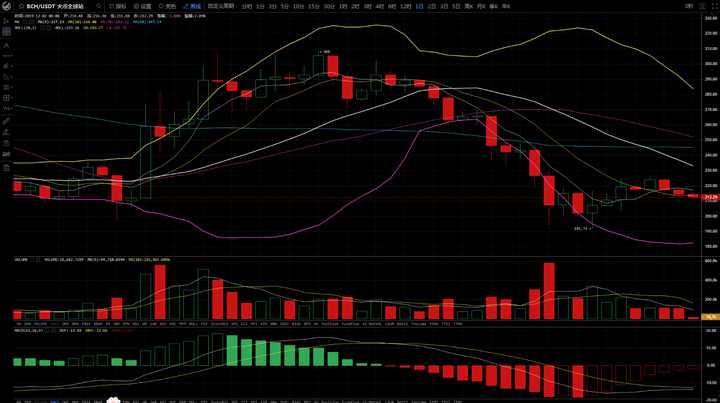
Task: Open the 自定义周期 custom period dropdown
Action: (223, 6)
